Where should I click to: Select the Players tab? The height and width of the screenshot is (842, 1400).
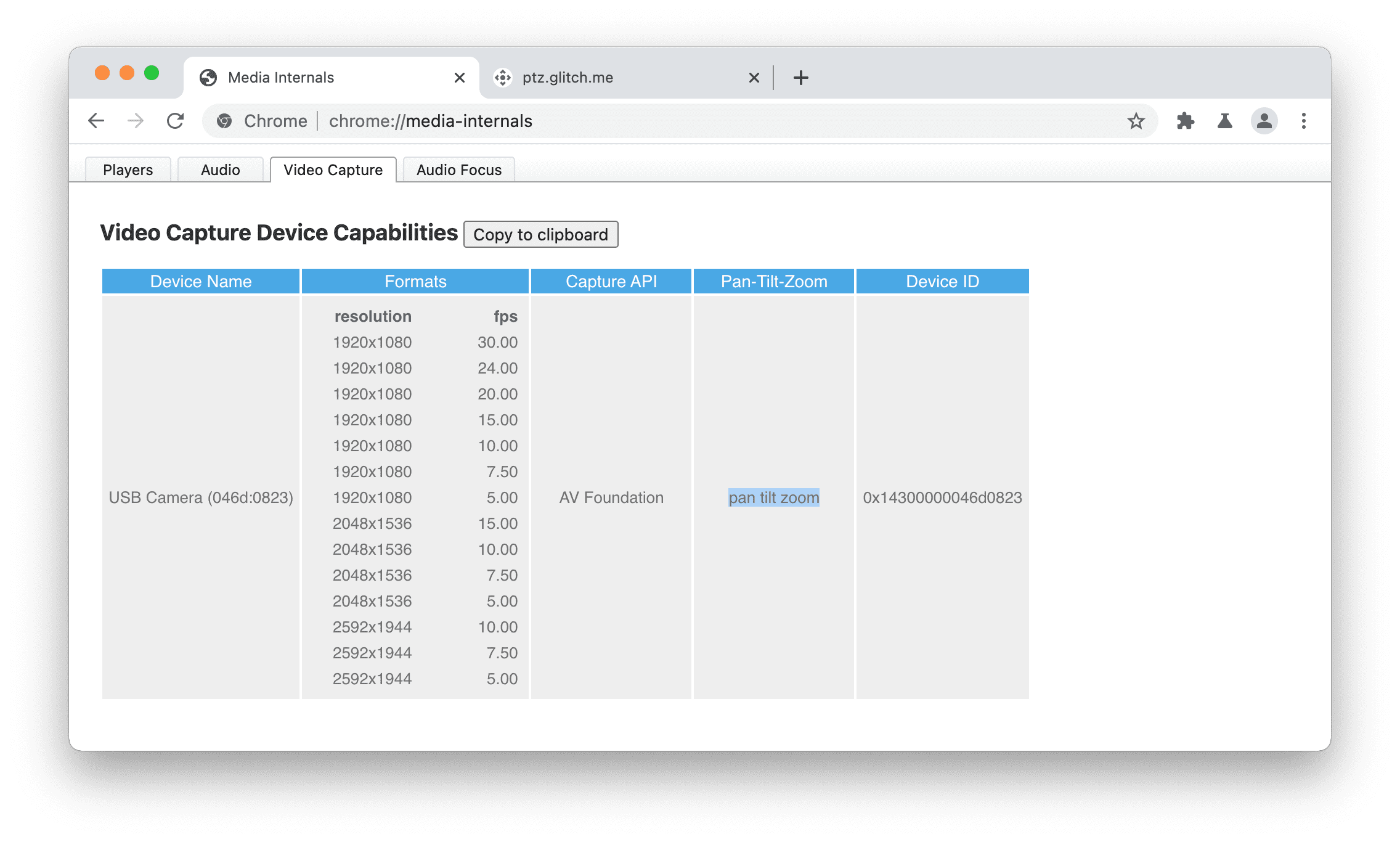pyautogui.click(x=128, y=169)
